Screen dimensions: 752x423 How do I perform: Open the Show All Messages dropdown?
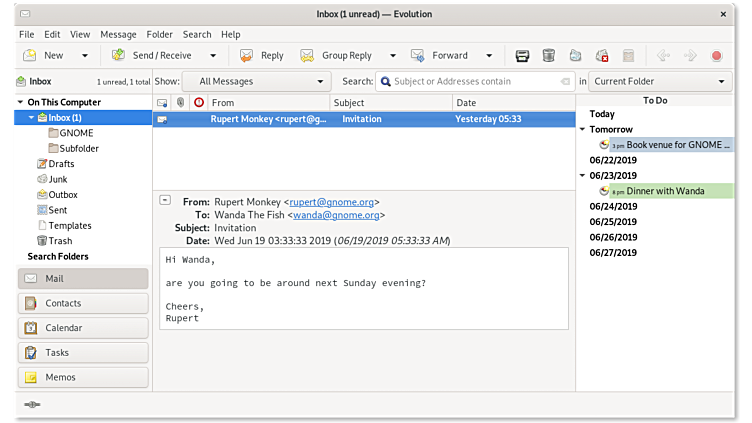point(256,82)
